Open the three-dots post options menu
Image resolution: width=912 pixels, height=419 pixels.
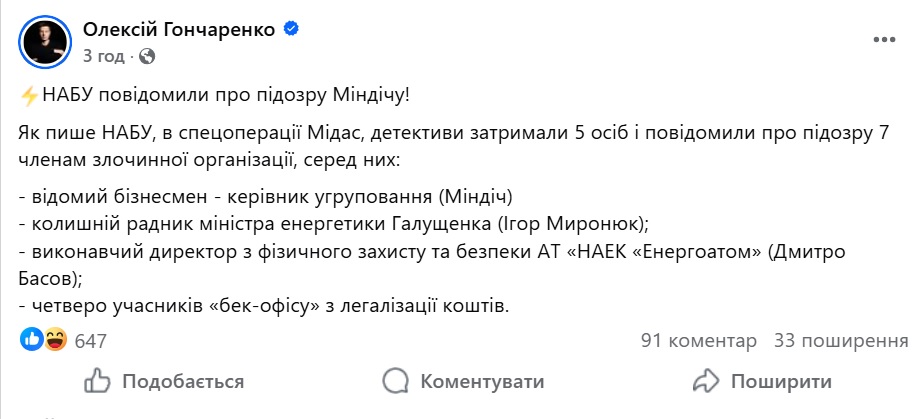883,39
